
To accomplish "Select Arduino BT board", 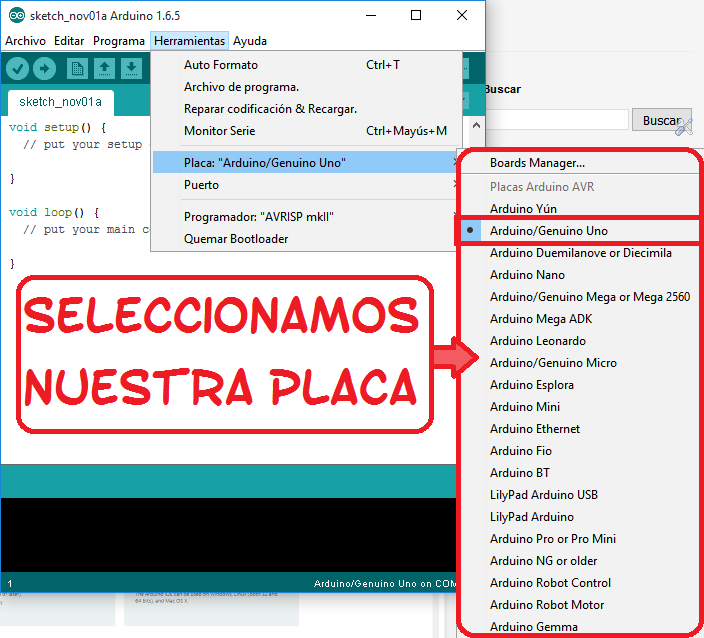I will point(579,473).
